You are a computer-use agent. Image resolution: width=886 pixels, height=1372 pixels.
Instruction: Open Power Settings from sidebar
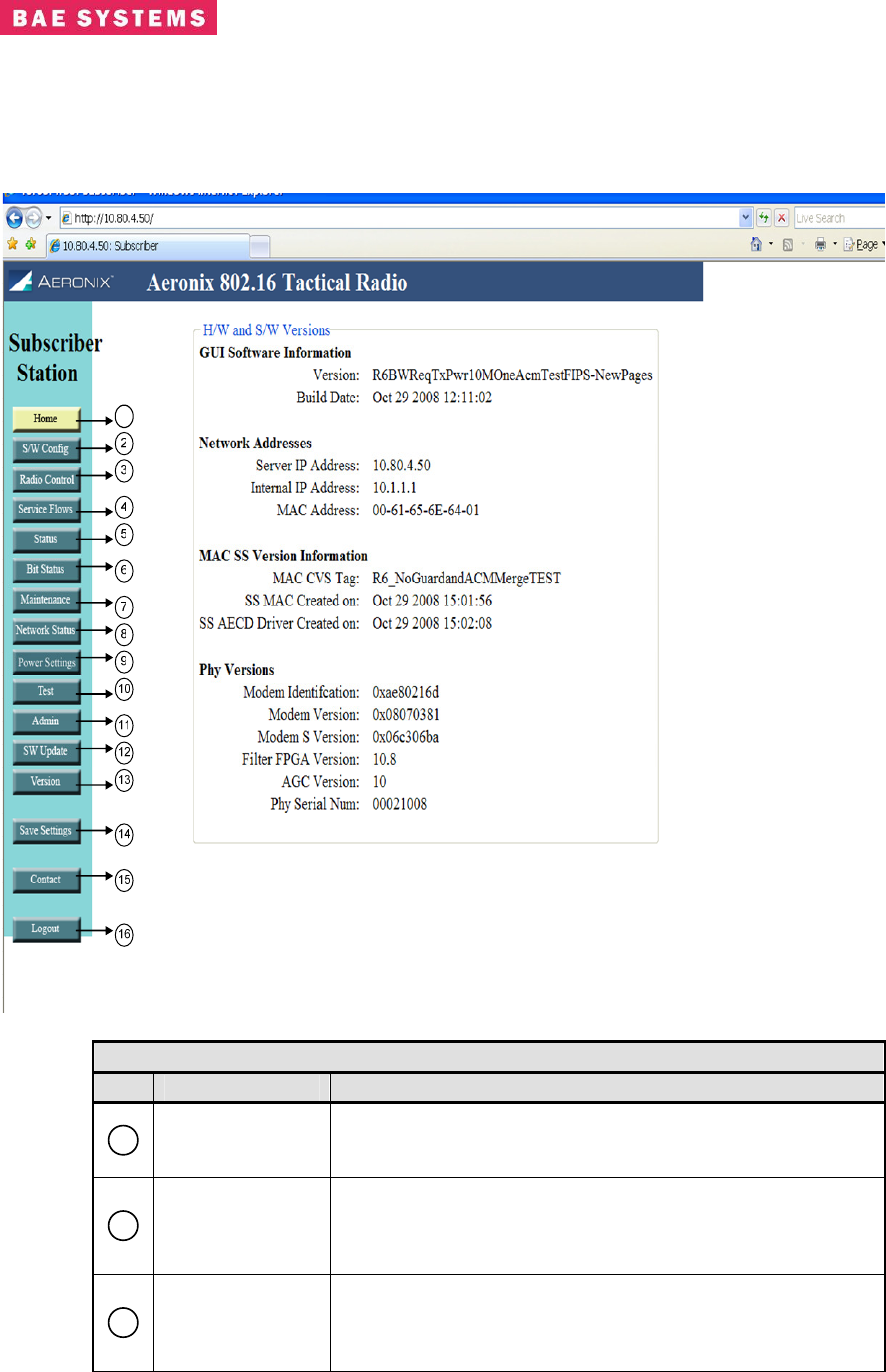click(46, 662)
